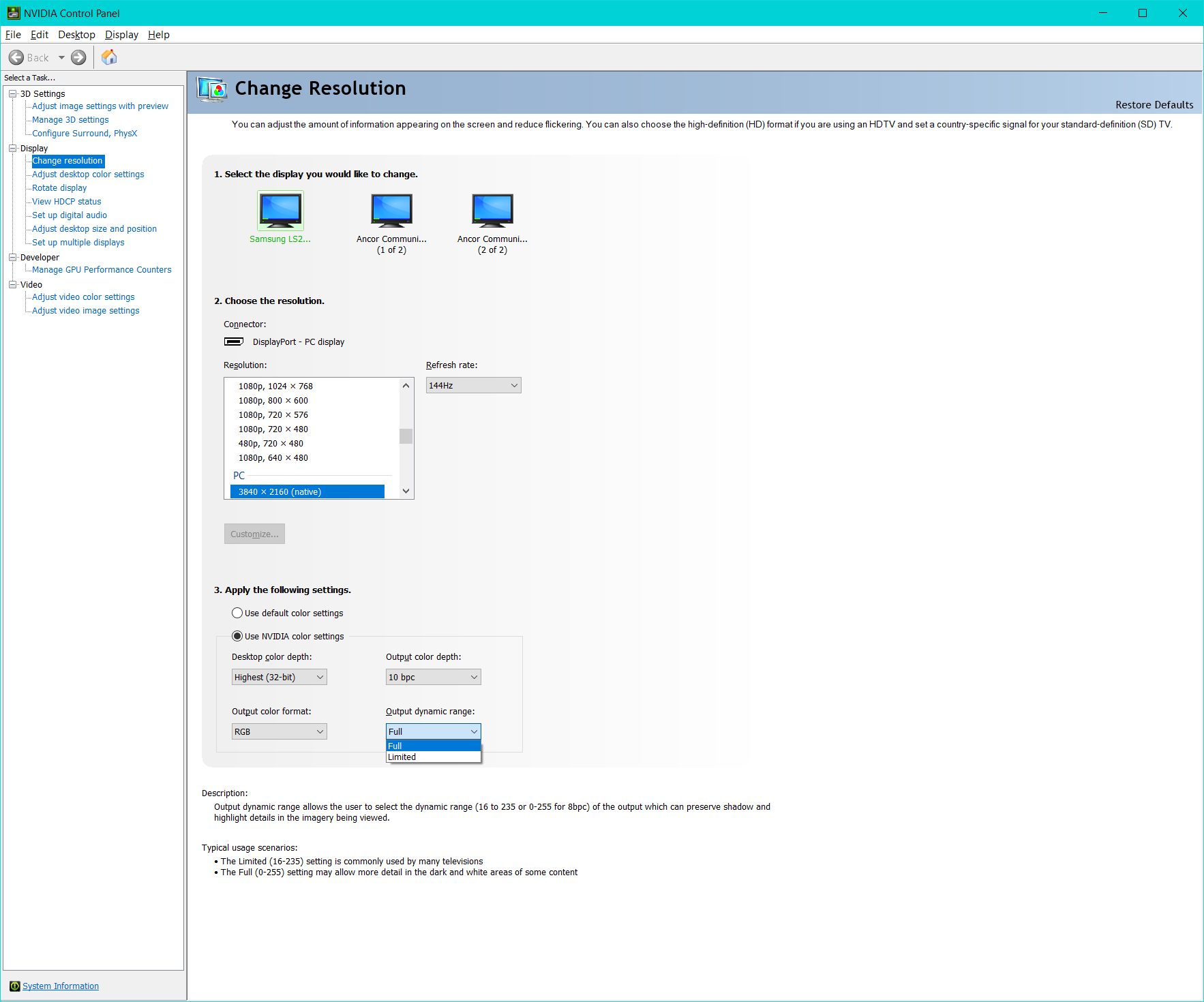Open the System Information link
This screenshot has width=1204, height=1002.
pos(61,986)
